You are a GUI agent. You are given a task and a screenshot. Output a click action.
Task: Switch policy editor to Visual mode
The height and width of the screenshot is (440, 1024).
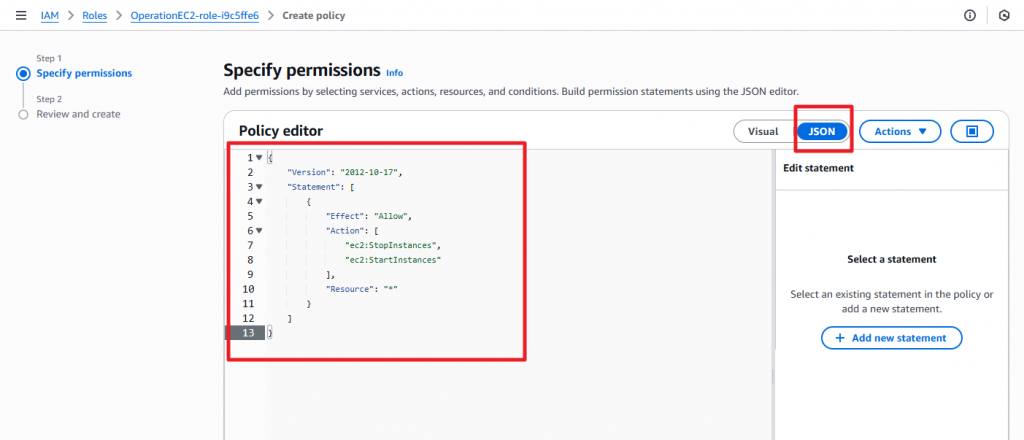pyautogui.click(x=763, y=131)
